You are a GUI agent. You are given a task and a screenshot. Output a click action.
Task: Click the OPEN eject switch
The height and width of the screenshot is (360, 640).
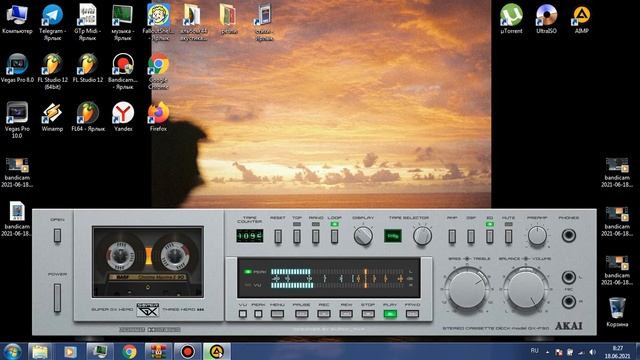coord(58,236)
